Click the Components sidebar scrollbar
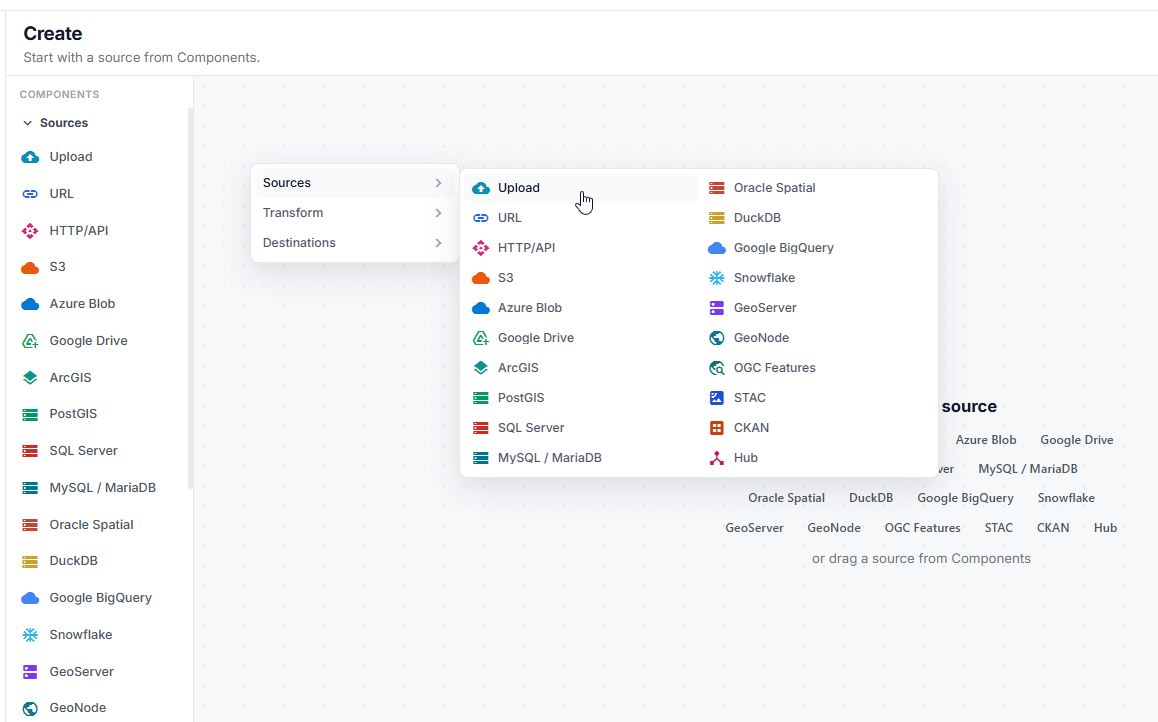This screenshot has width=1158, height=722. [x=190, y=298]
